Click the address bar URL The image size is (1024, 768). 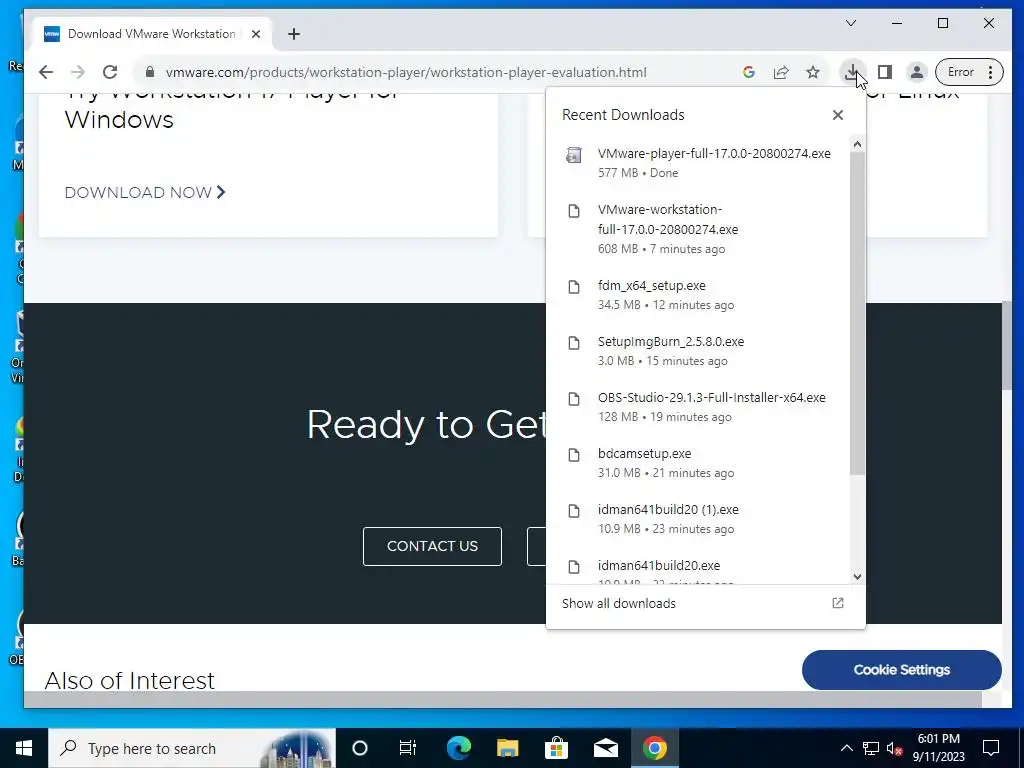pyautogui.click(x=406, y=72)
